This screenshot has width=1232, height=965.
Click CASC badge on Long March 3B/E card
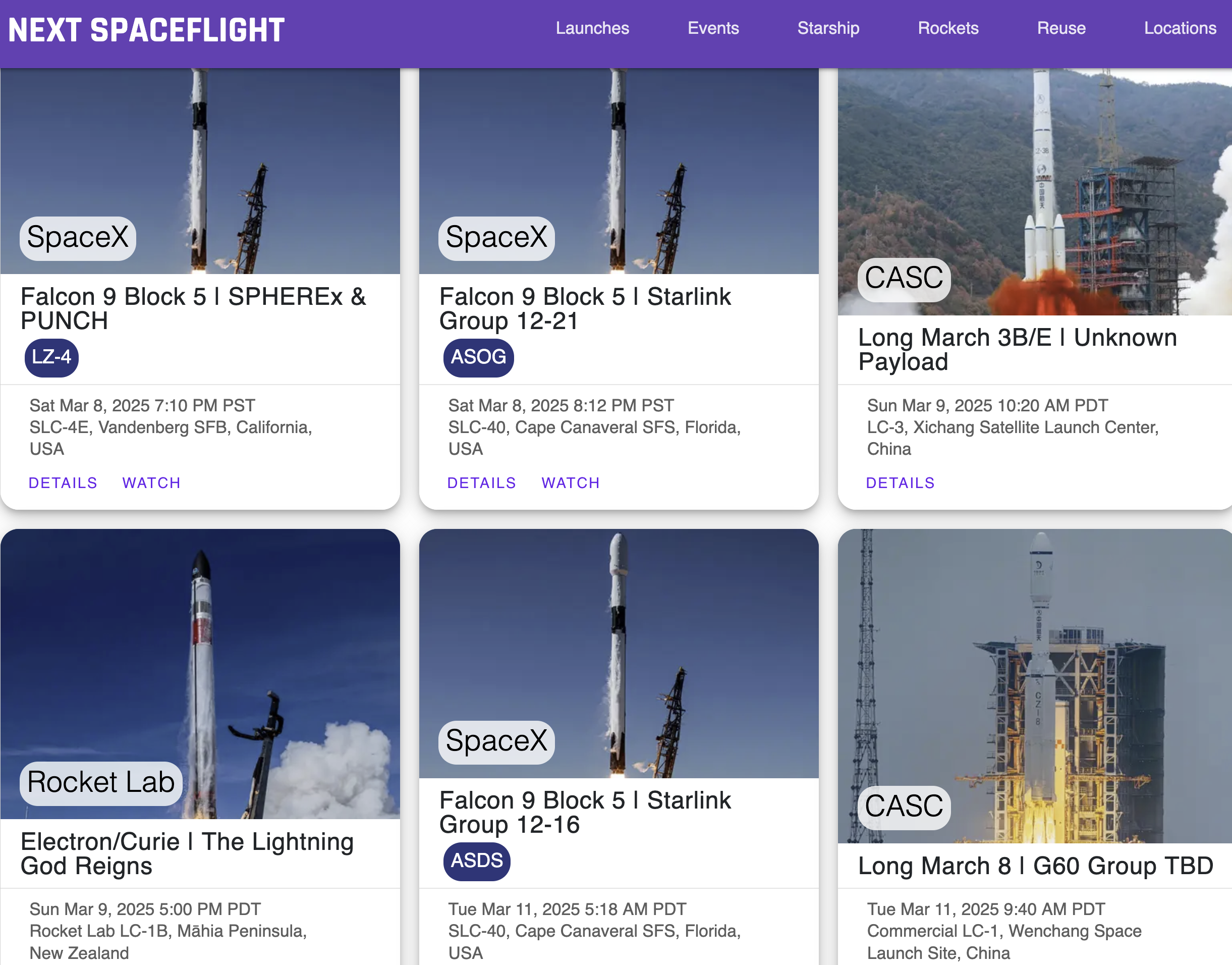[x=904, y=279]
